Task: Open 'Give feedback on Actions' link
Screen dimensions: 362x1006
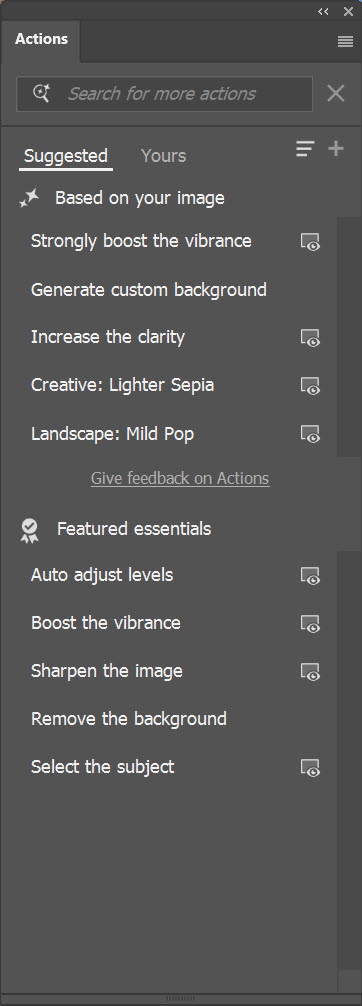Action: point(180,479)
